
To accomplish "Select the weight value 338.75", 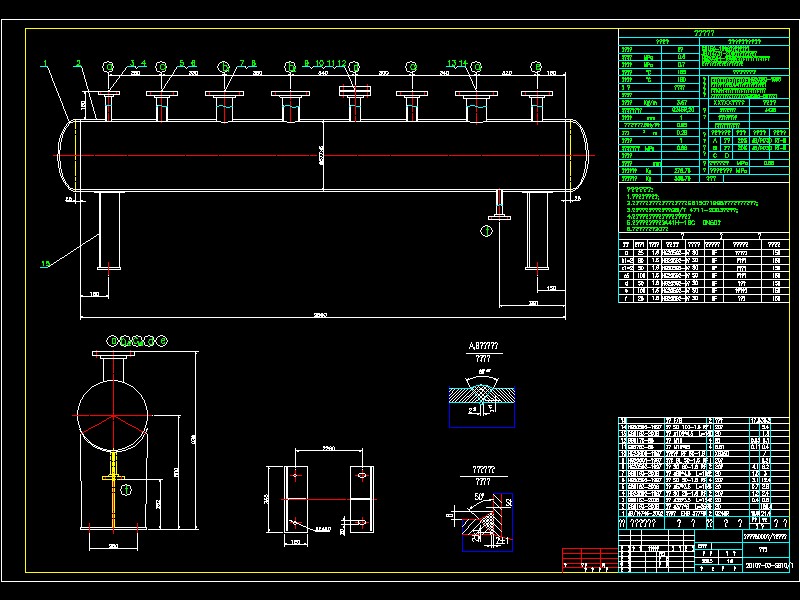I will coord(681,179).
